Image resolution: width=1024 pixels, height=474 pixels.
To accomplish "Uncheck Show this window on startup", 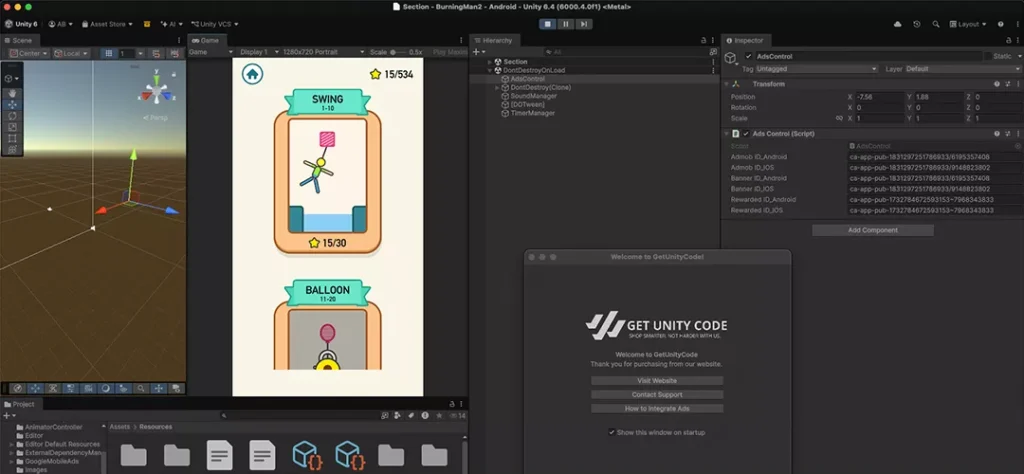I will tap(612, 432).
